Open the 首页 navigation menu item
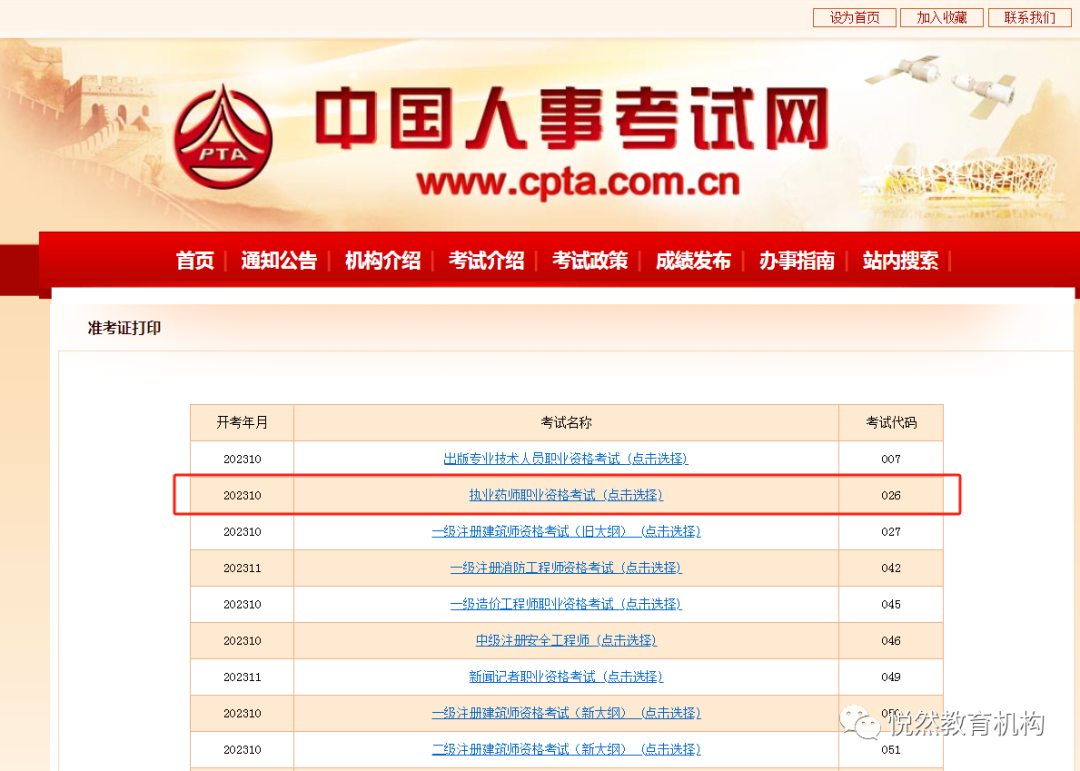Screen dimensions: 1080x771 195,261
